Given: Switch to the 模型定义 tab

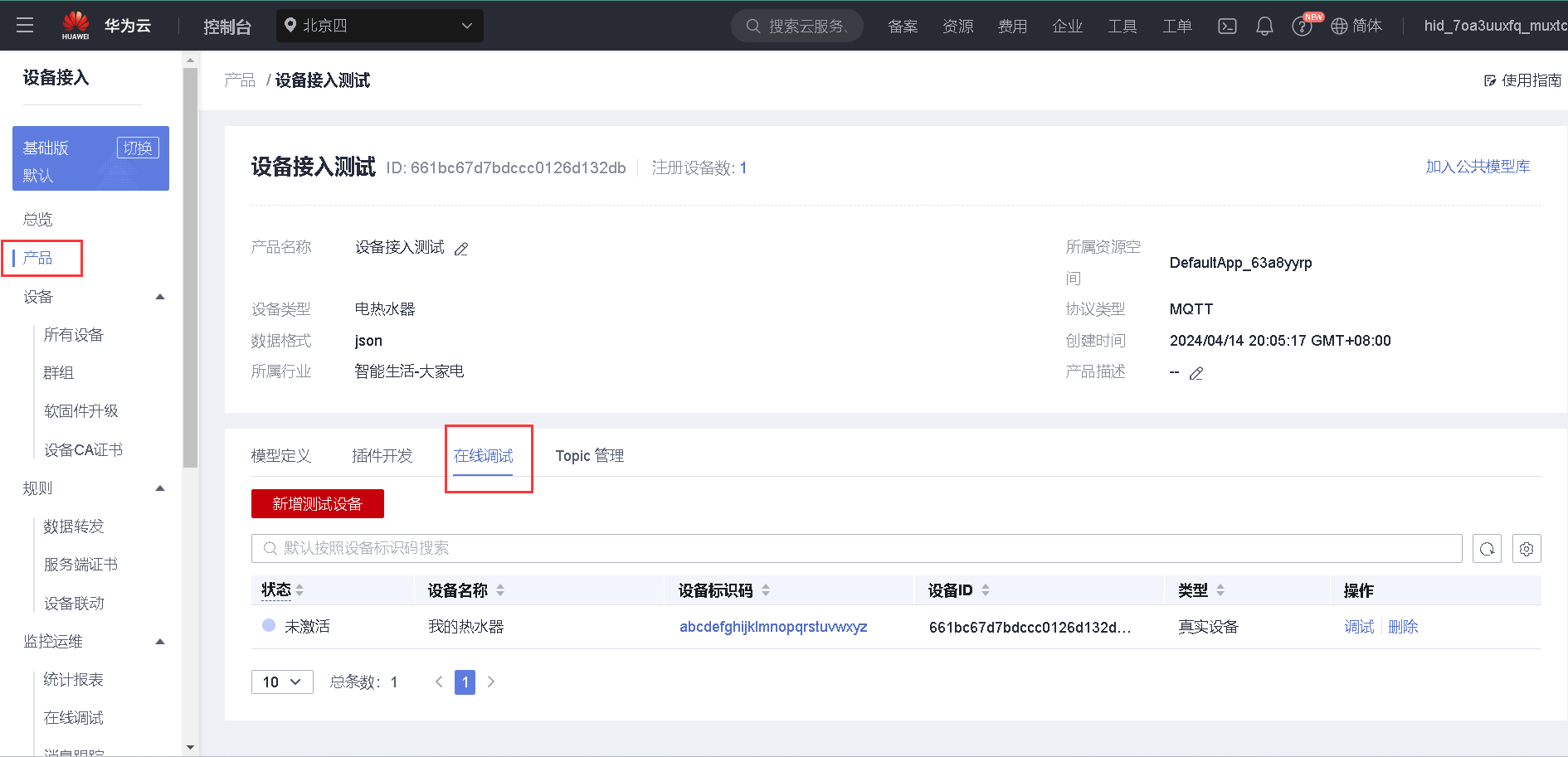Looking at the screenshot, I should [281, 456].
